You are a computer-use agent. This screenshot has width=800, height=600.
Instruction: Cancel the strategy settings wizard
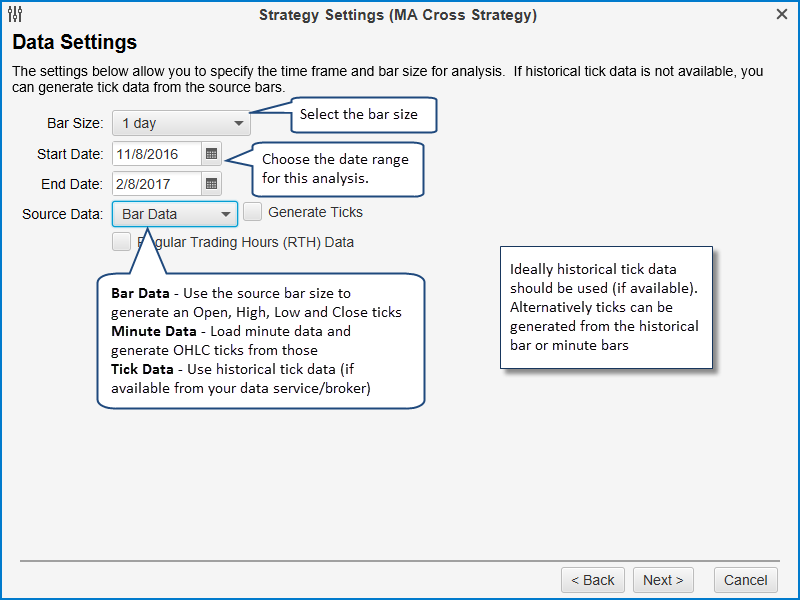745,580
